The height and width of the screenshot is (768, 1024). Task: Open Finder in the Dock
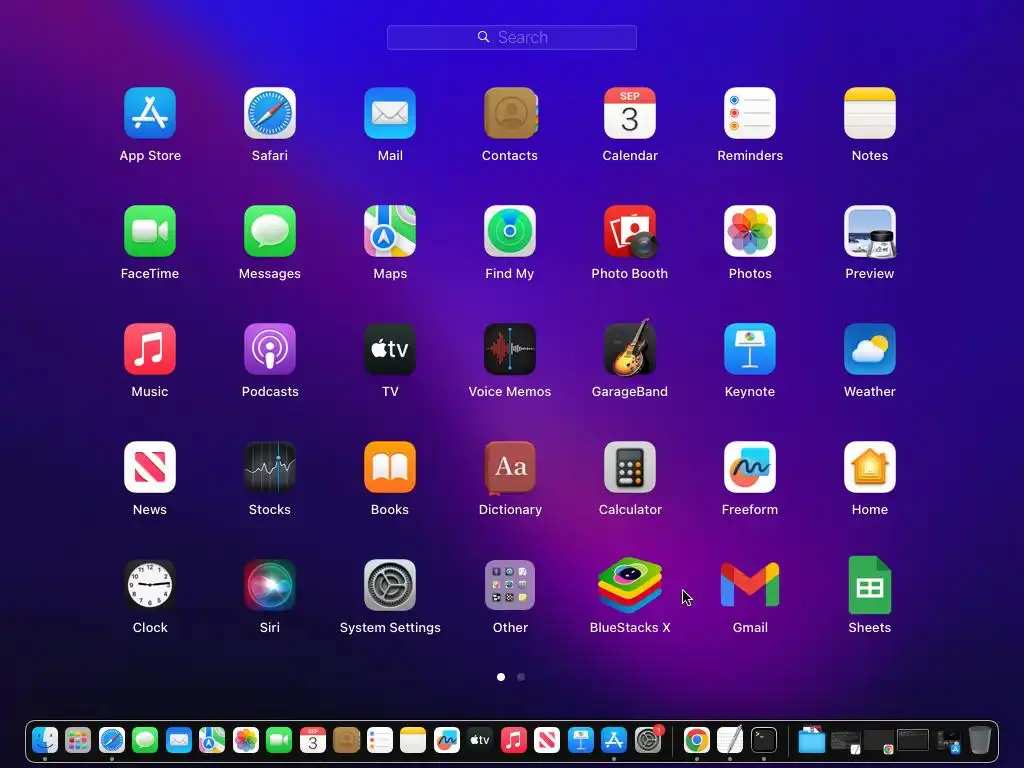click(45, 741)
